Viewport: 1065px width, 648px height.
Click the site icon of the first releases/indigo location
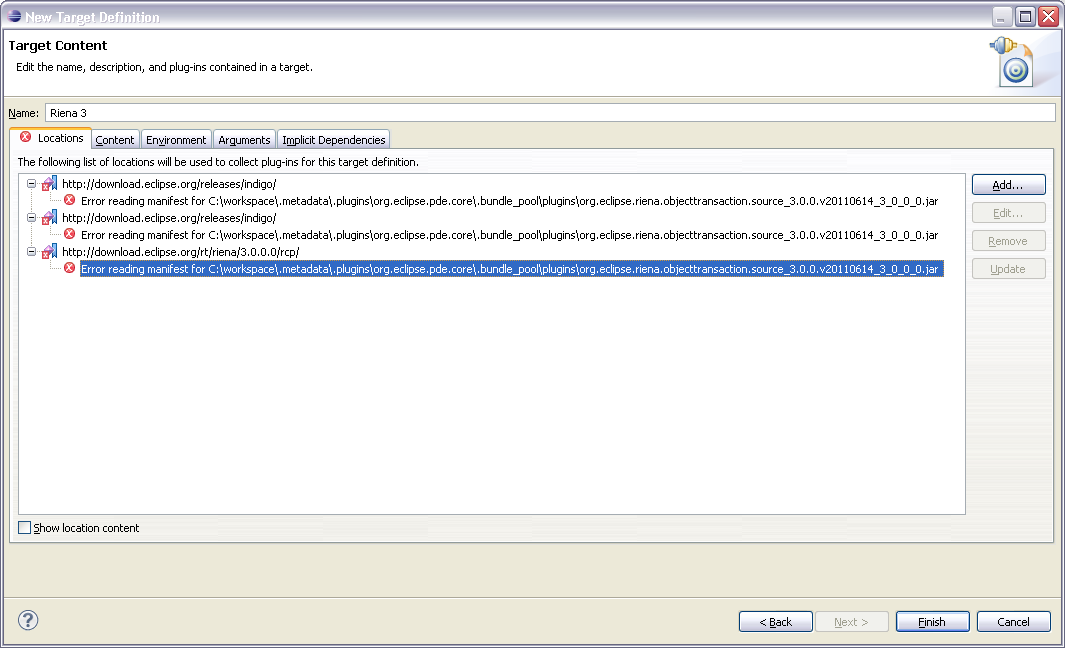pyautogui.click(x=50, y=183)
